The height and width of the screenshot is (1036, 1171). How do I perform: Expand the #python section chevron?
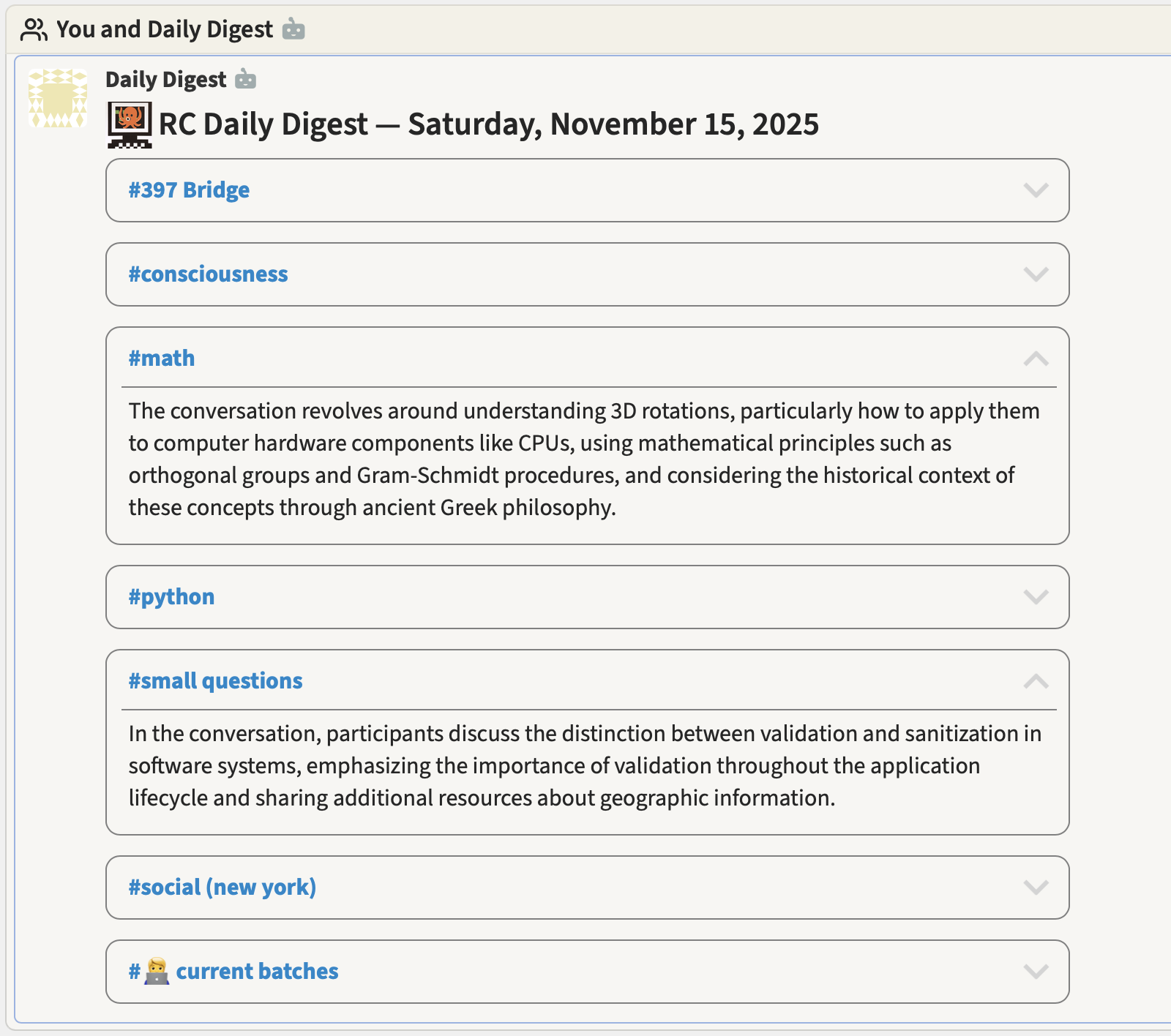pyautogui.click(x=1036, y=597)
